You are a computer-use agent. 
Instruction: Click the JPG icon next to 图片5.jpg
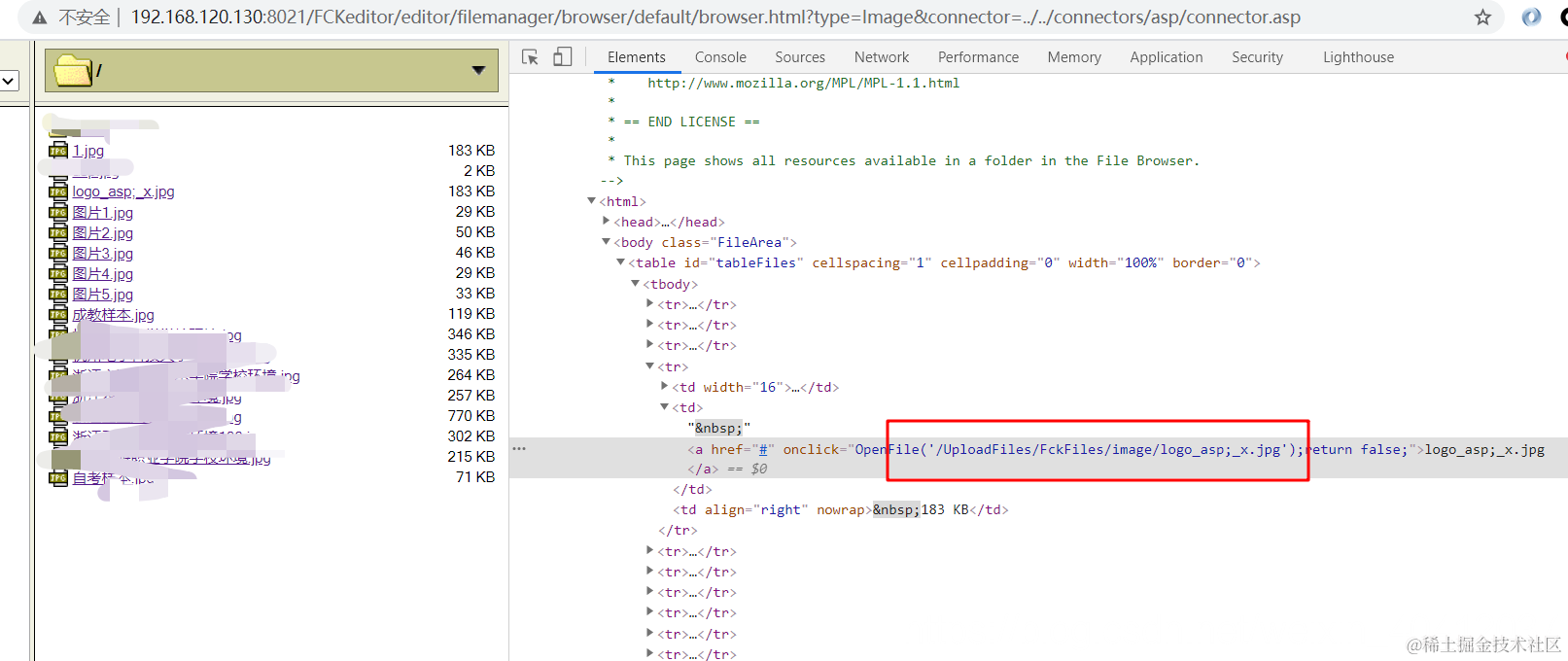[x=58, y=294]
